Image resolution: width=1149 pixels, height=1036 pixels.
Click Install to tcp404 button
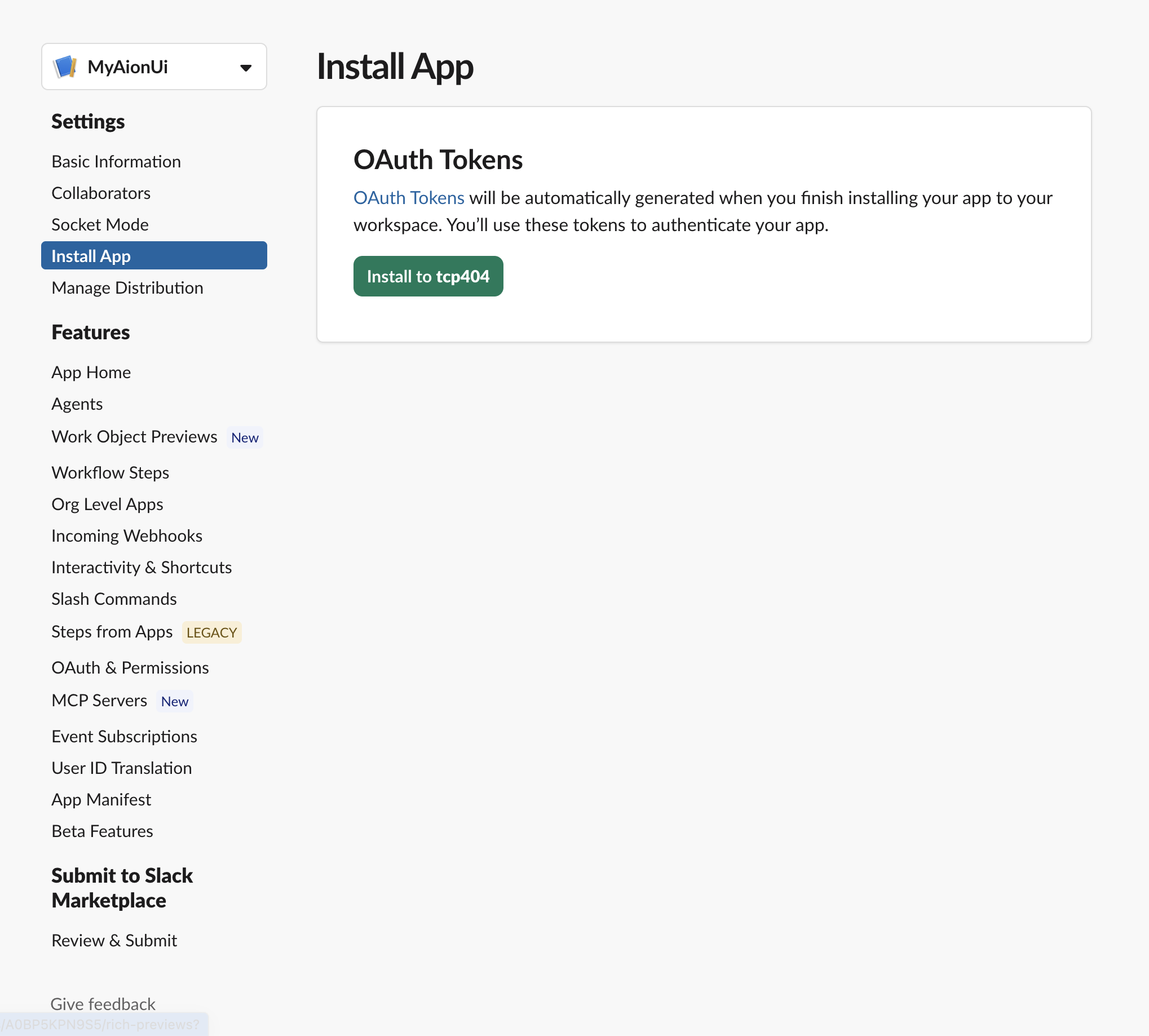click(x=428, y=276)
